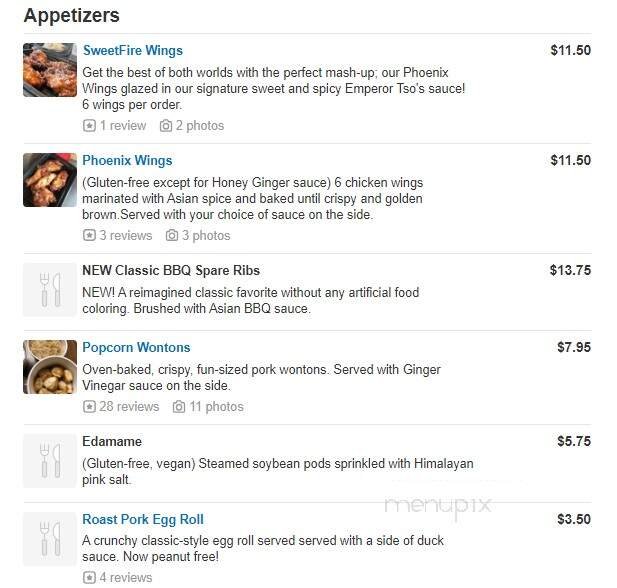Click the placeholder icon for Roast Pork Egg Roll
The image size is (617, 588).
50,539
